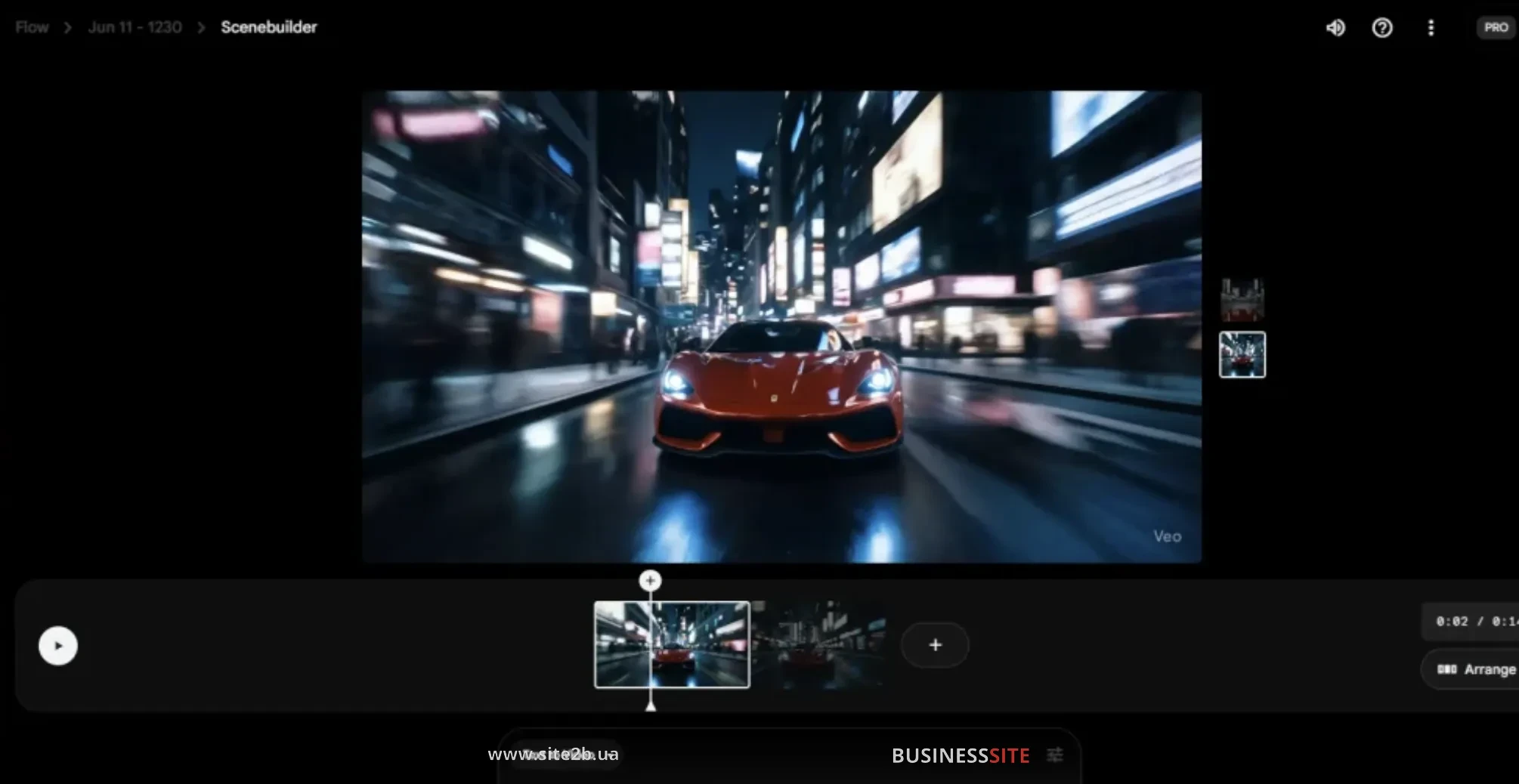The width and height of the screenshot is (1519, 784).
Task: Go back to Flow in the breadcrumb
Action: click(32, 27)
